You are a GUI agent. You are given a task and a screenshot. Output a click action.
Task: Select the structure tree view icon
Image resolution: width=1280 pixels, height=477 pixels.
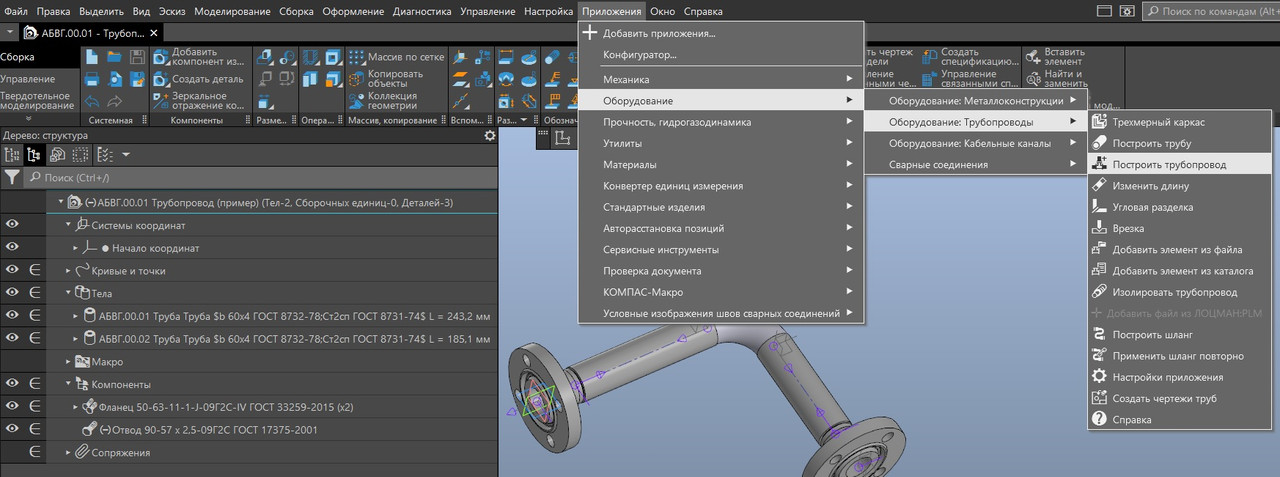pos(34,155)
